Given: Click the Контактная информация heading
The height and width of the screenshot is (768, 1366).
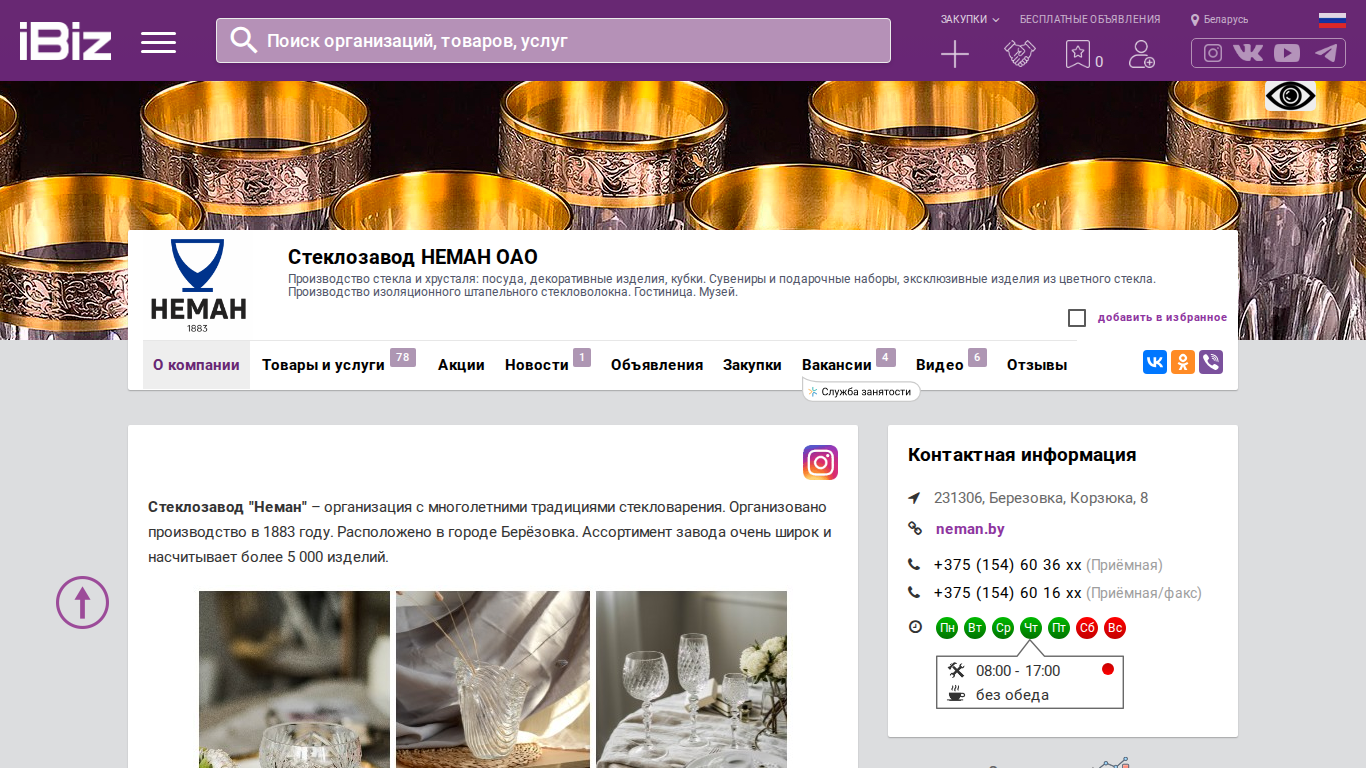Looking at the screenshot, I should pyautogui.click(x=1022, y=455).
